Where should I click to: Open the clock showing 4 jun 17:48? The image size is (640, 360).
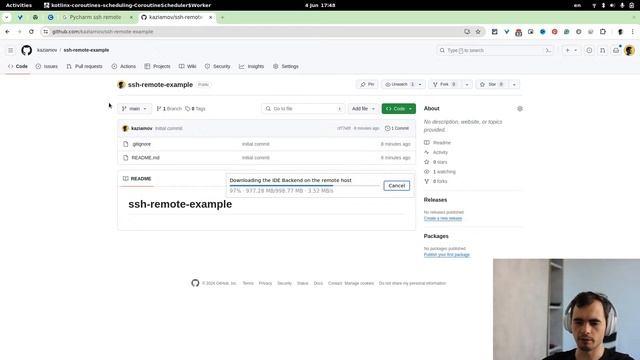click(x=320, y=5)
